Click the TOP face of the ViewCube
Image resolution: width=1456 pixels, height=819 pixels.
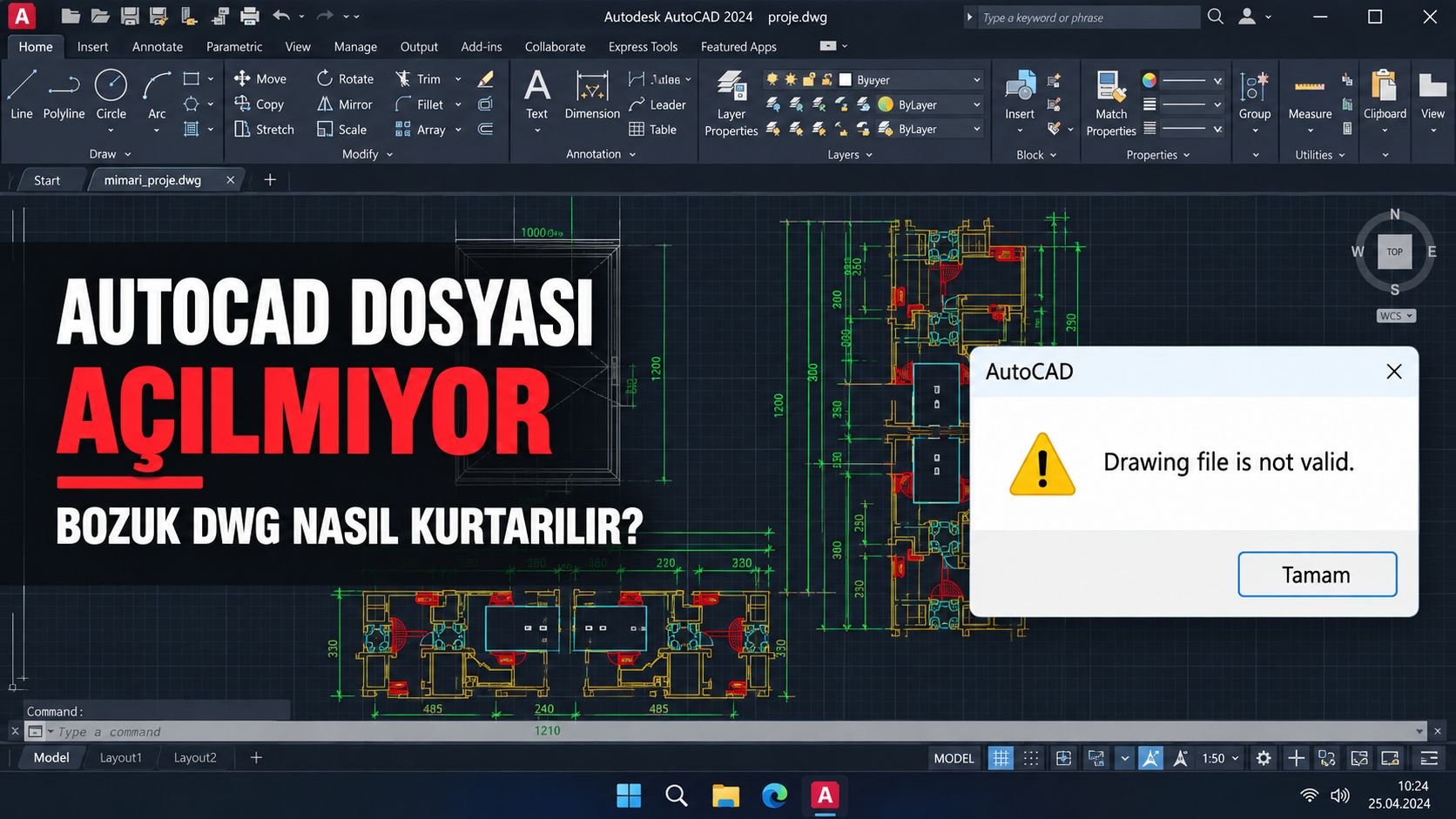click(1394, 252)
